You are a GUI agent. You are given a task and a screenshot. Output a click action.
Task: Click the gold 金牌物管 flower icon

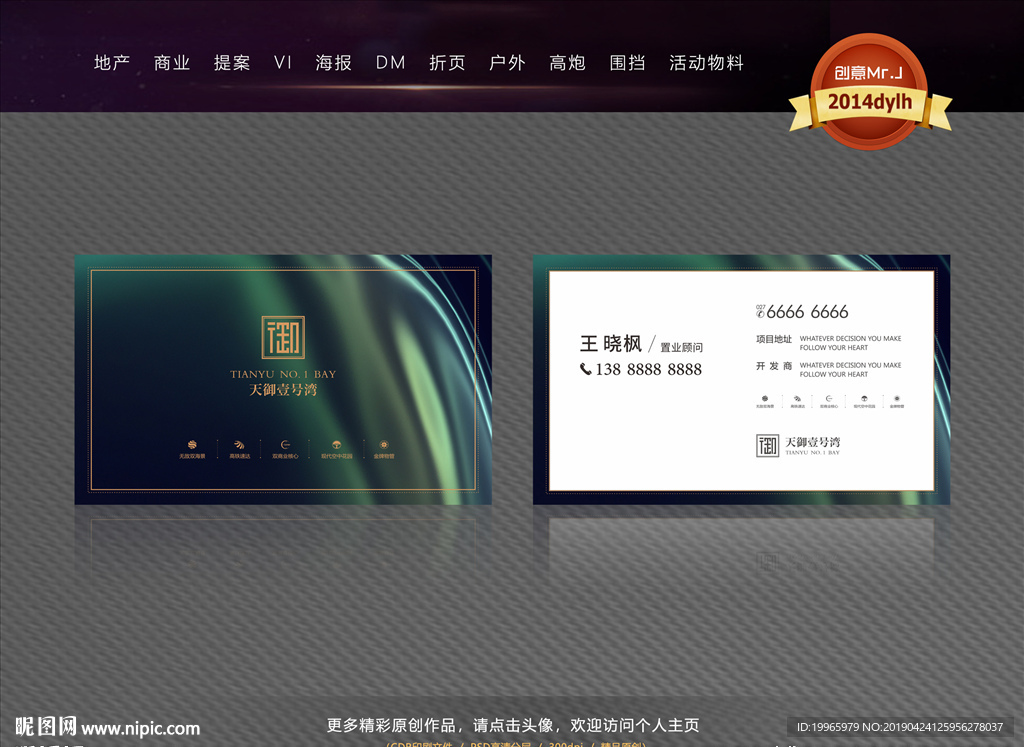[x=384, y=445]
